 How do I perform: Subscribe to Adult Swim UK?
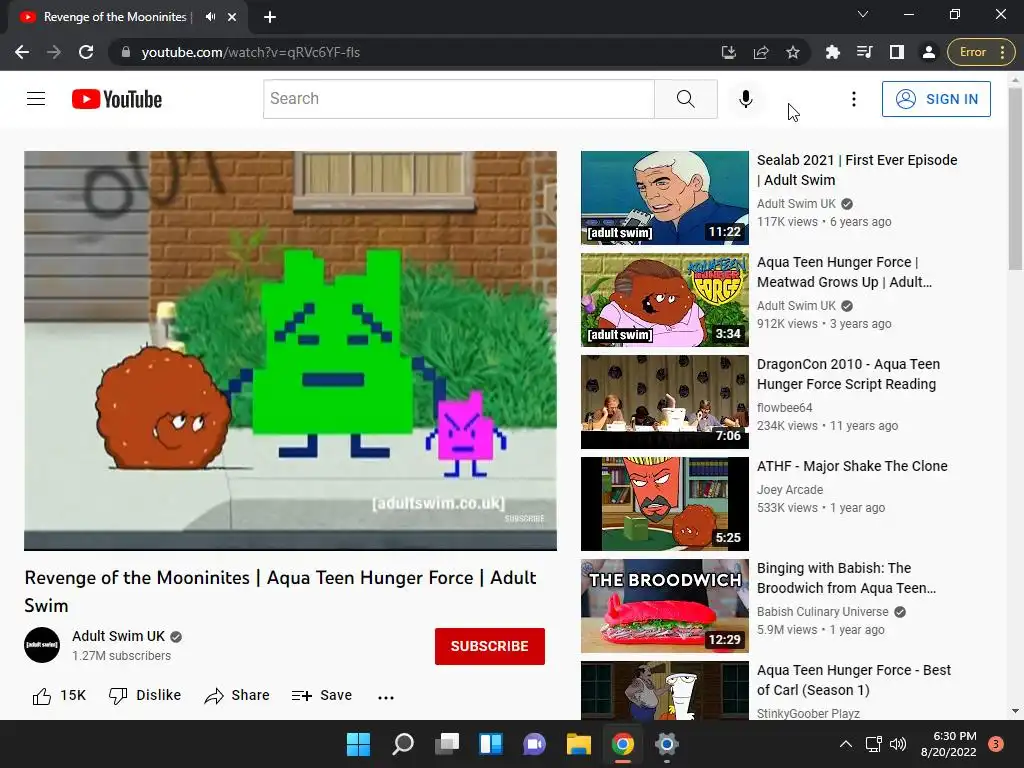490,646
